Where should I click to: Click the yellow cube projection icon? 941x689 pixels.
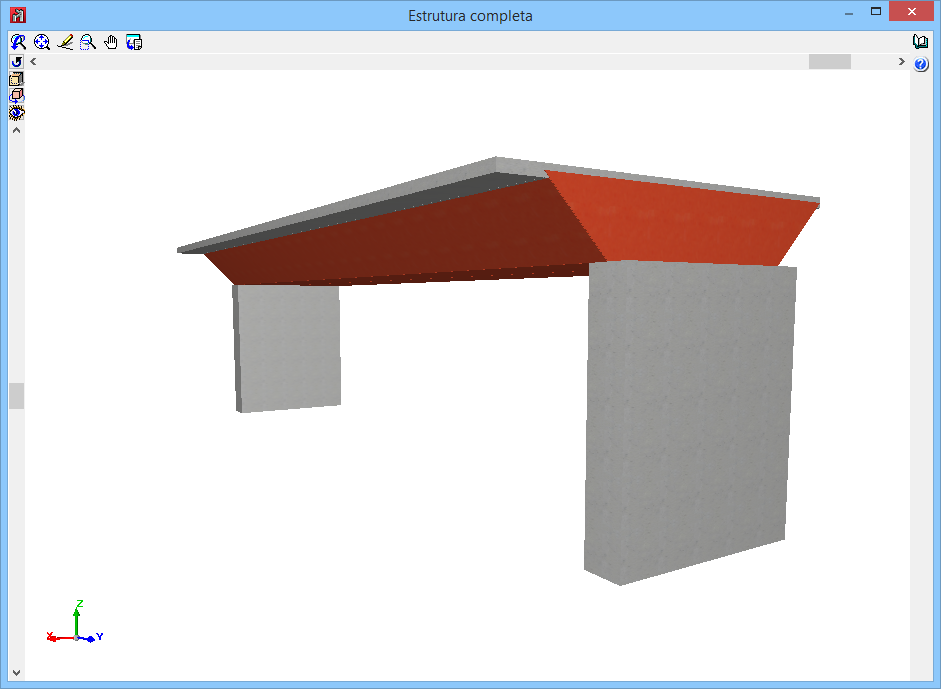[x=17, y=79]
